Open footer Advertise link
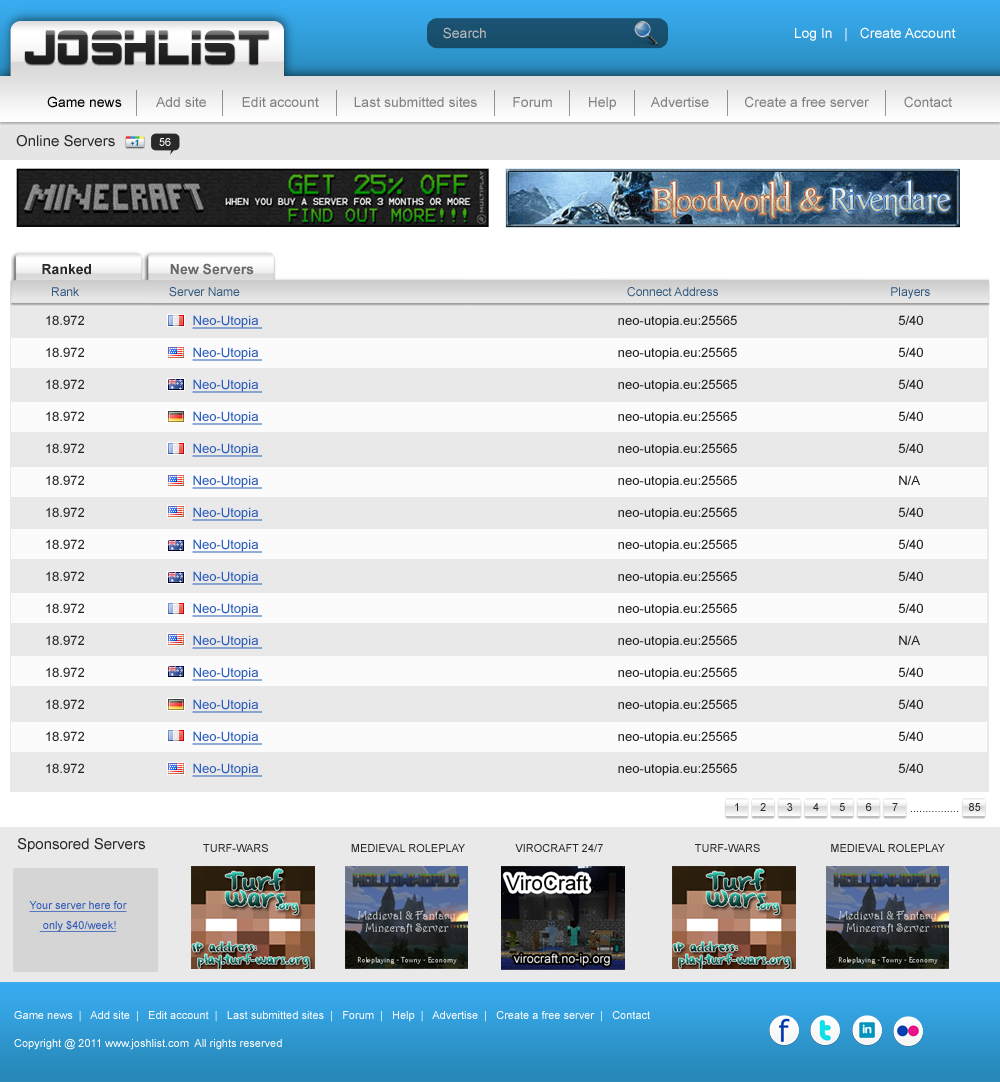This screenshot has width=1000, height=1082. [455, 1015]
